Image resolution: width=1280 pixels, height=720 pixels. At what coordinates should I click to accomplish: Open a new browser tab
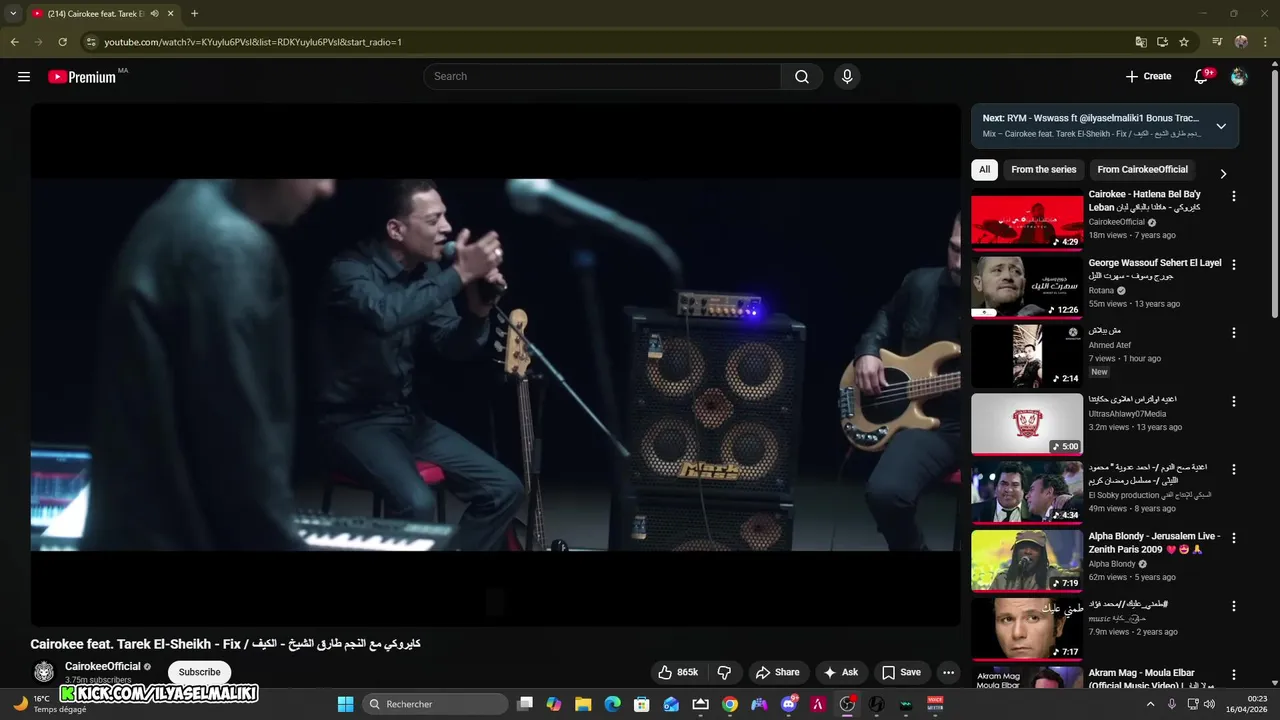tap(194, 14)
